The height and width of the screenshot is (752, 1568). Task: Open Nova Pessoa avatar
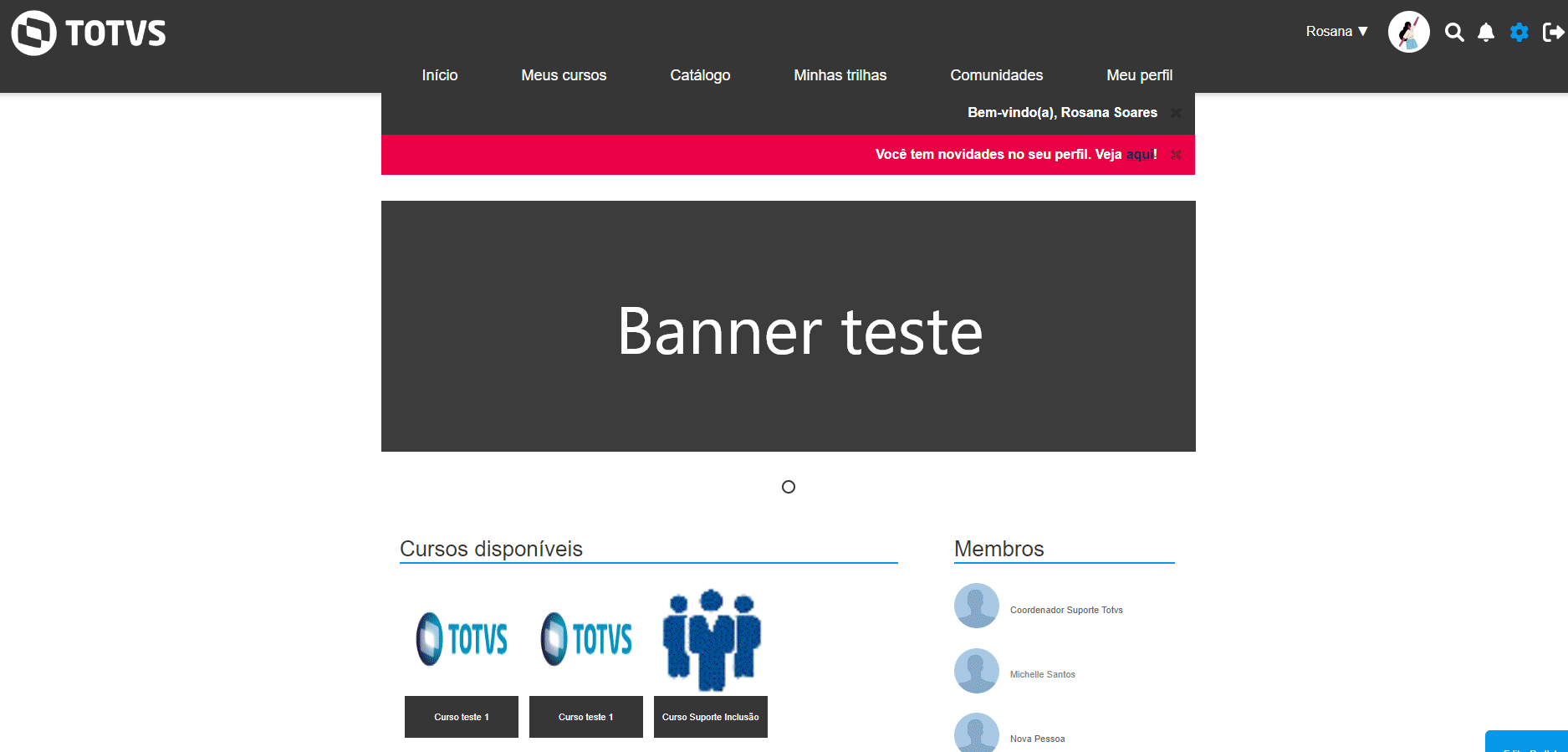click(977, 733)
